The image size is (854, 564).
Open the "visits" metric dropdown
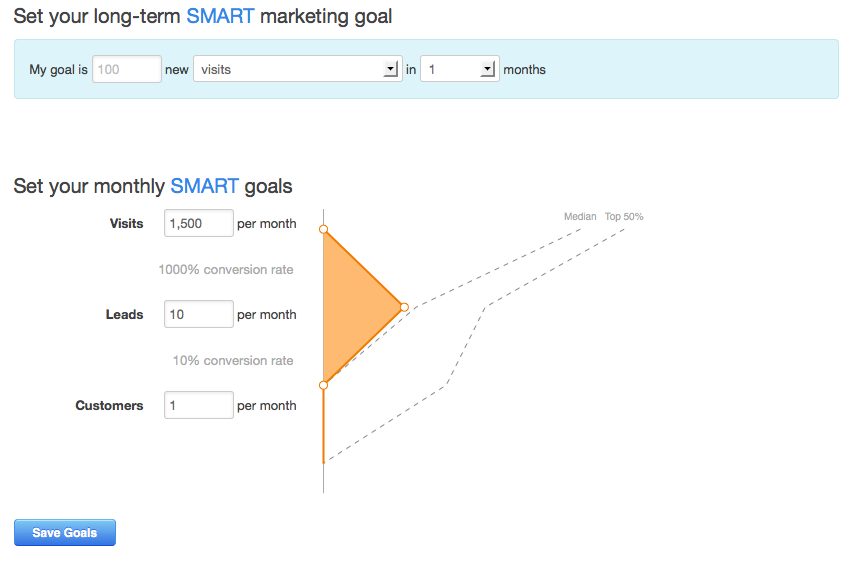(x=297, y=69)
